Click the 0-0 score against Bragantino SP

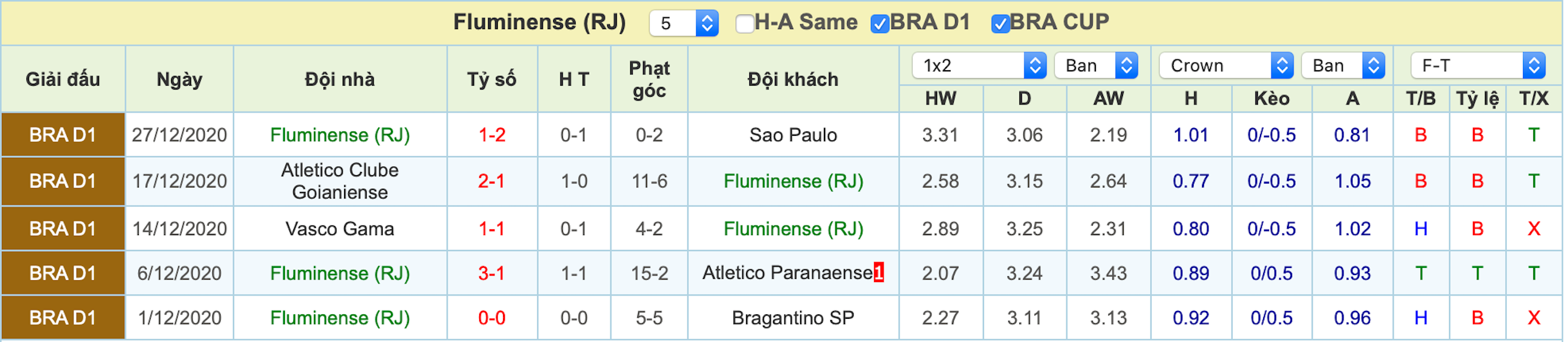coord(491,318)
